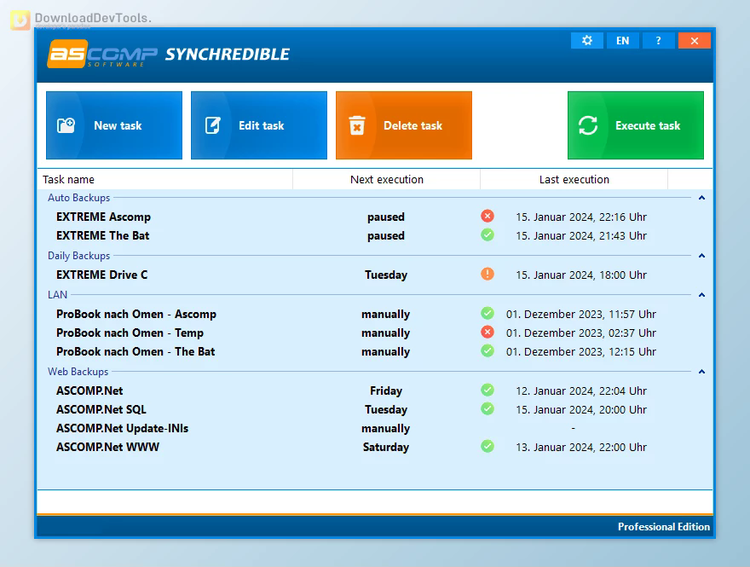This screenshot has width=750, height=567.
Task: Click the '12. Januar 2024, 22:04 Uhr' timestamp
Action: 581,390
